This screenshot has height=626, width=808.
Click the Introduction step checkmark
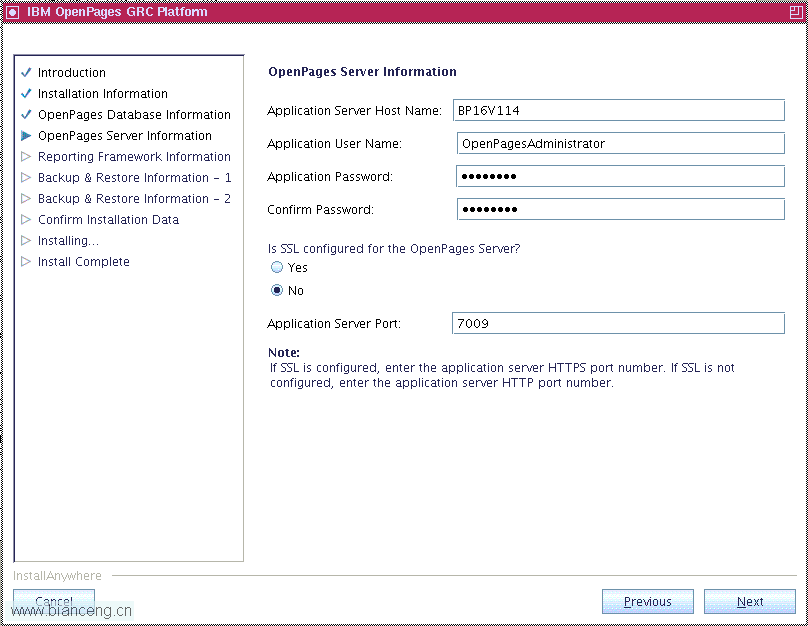coord(26,72)
